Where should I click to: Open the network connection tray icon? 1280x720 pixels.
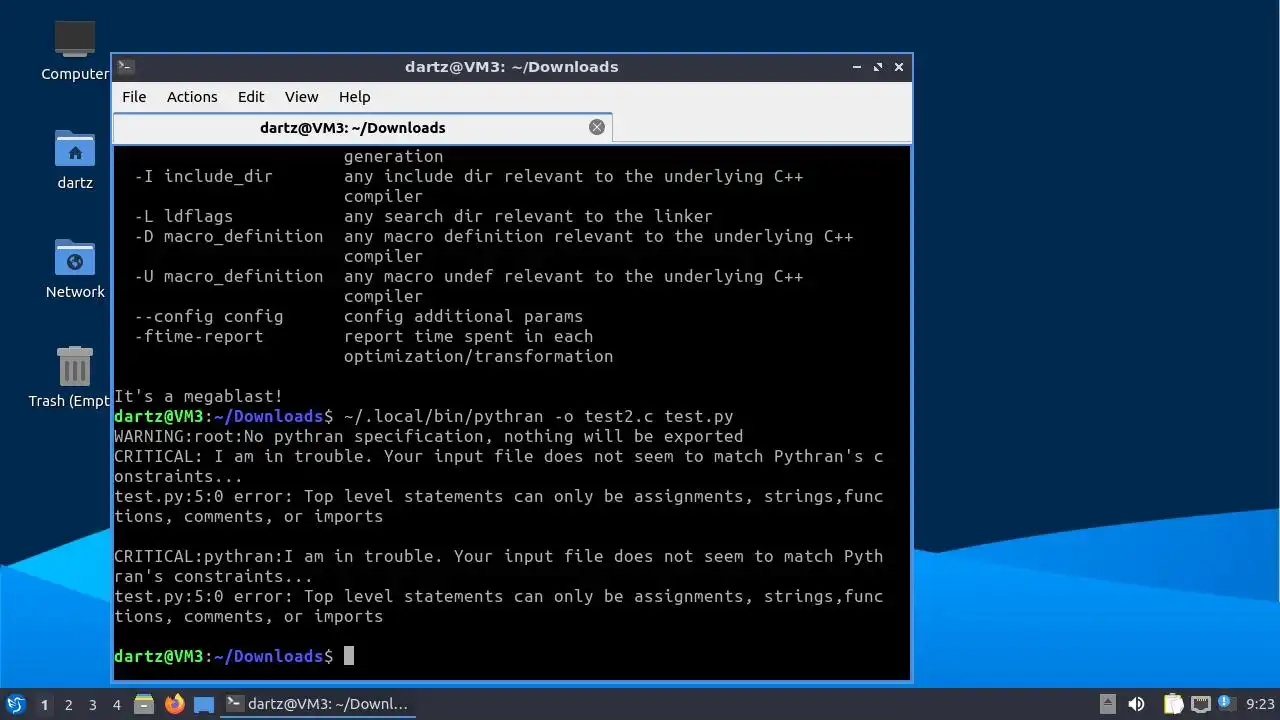pyautogui.click(x=1201, y=704)
